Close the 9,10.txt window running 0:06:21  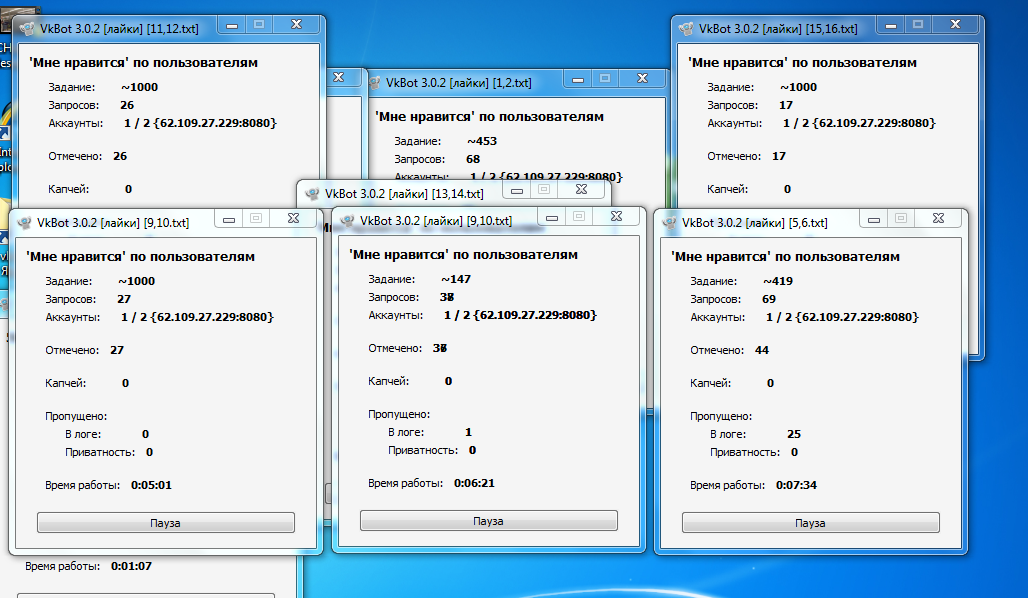coord(616,216)
